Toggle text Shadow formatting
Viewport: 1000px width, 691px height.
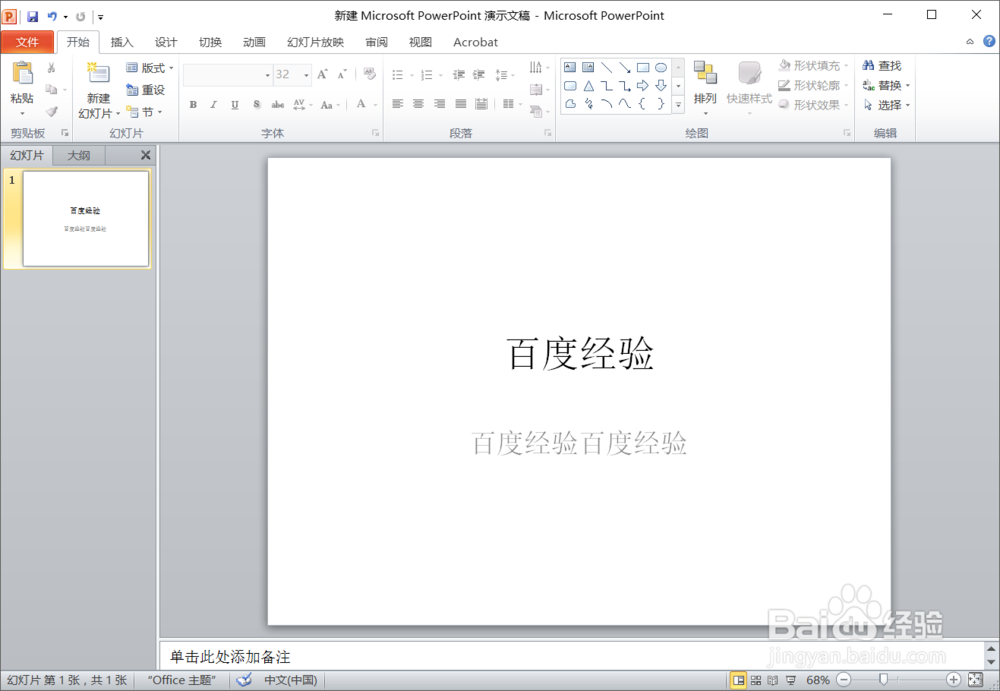pos(256,105)
